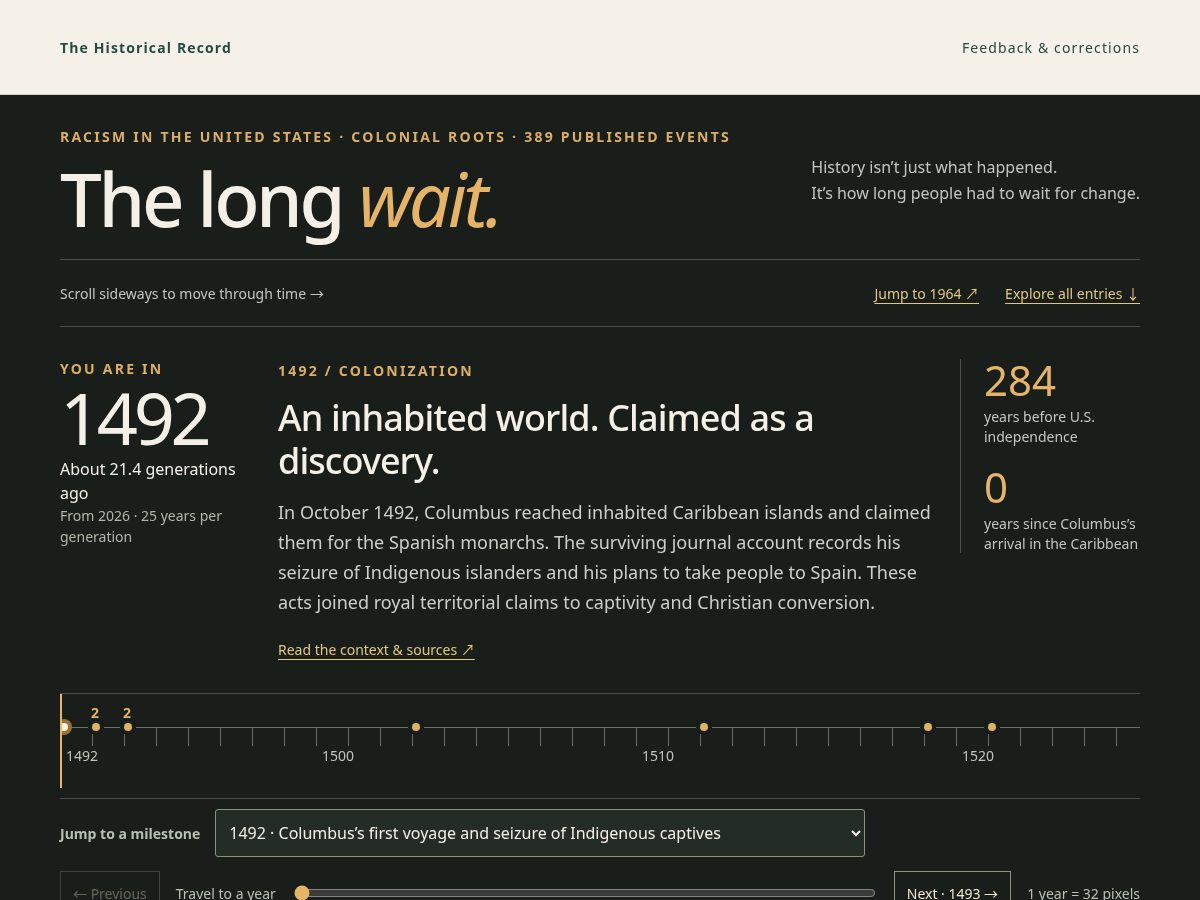Click the 'Jump to a milestone' label
Image resolution: width=1200 pixels, height=900 pixels.
[x=130, y=834]
